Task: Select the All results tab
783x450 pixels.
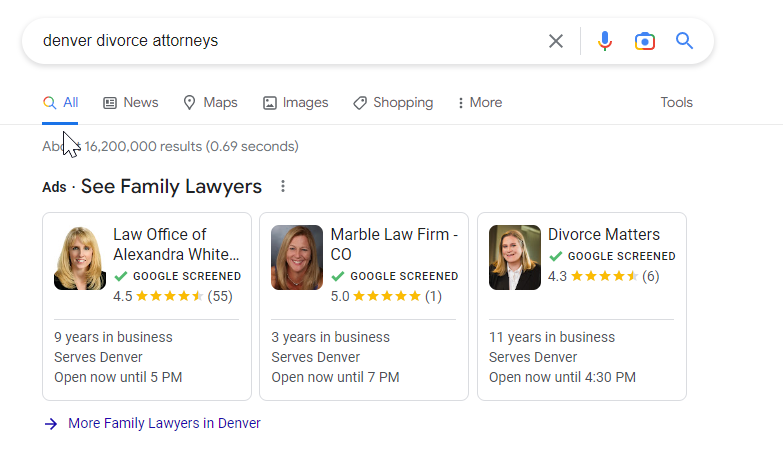Action: pos(60,102)
